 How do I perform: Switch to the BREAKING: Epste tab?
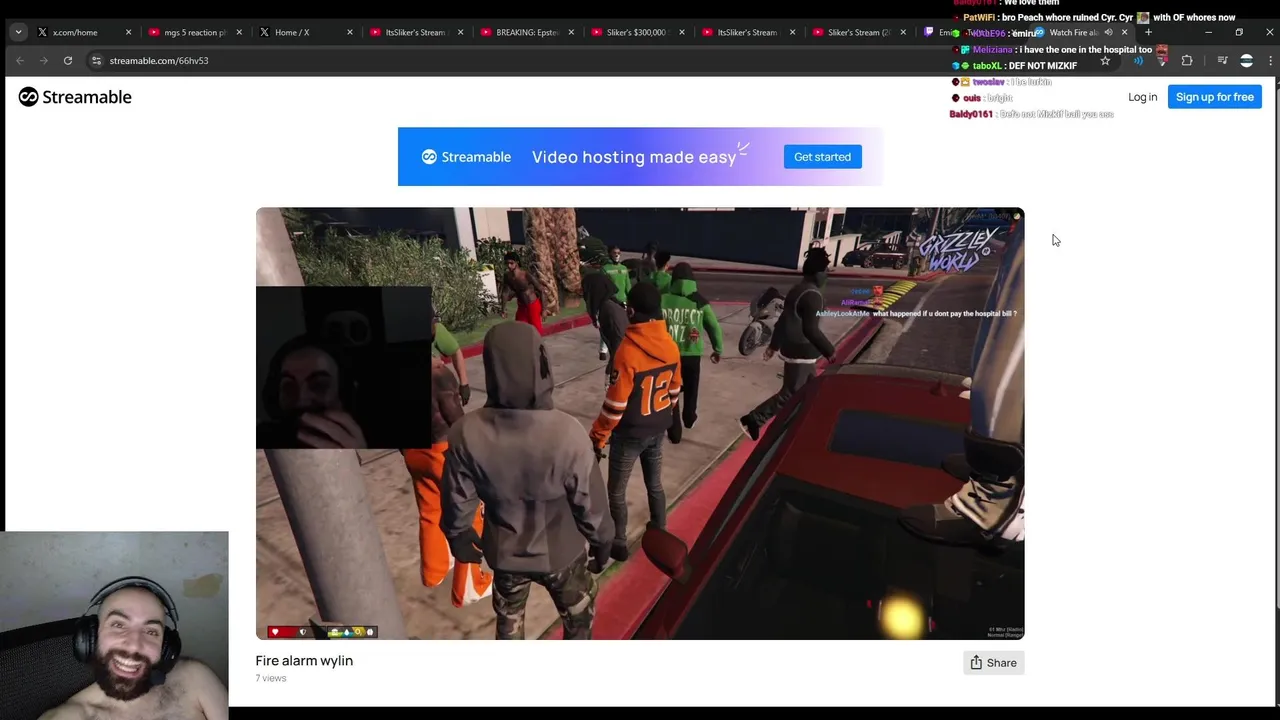pos(528,32)
